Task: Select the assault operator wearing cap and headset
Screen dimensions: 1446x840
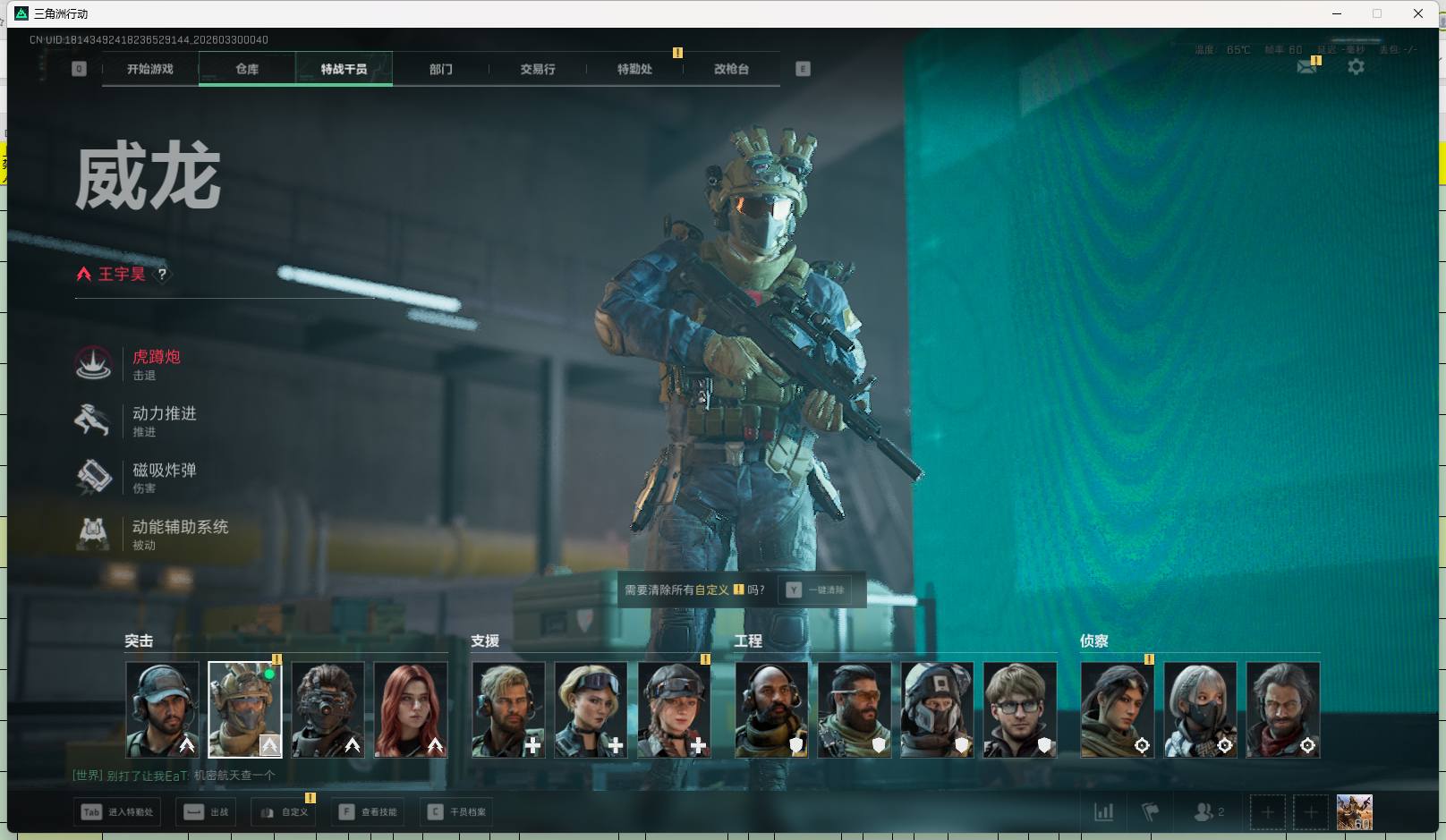Action: [x=162, y=709]
